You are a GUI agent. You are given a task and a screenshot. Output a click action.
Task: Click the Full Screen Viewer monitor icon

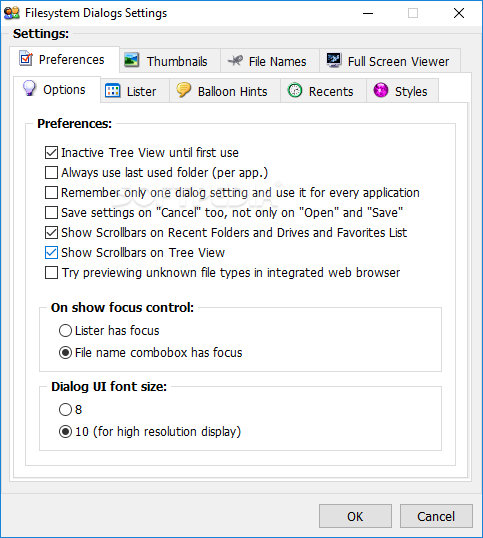pos(333,60)
